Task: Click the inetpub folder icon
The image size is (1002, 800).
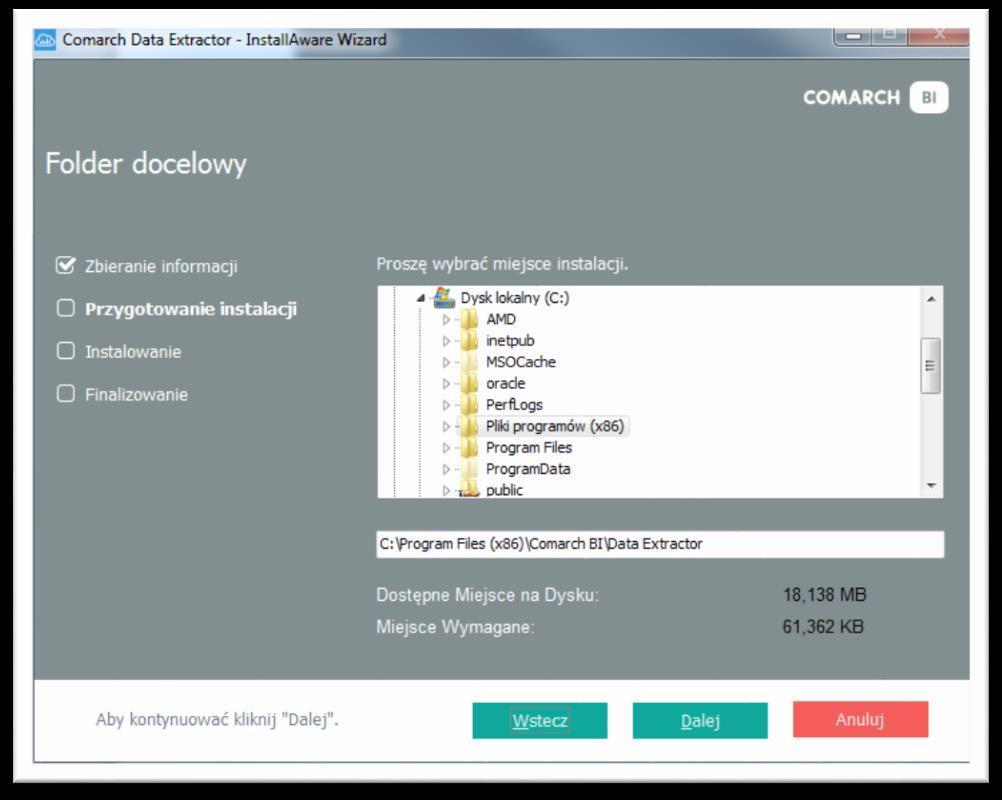Action: tap(470, 341)
